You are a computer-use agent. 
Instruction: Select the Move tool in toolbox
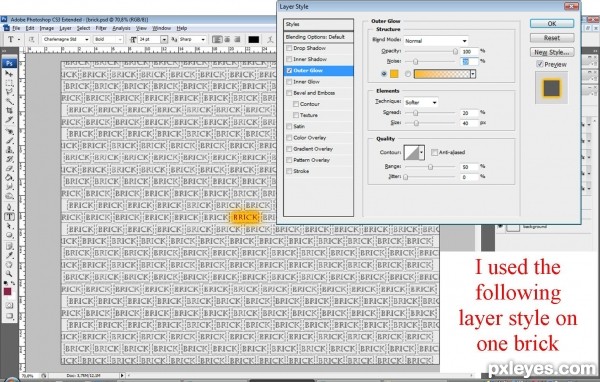coord(9,73)
